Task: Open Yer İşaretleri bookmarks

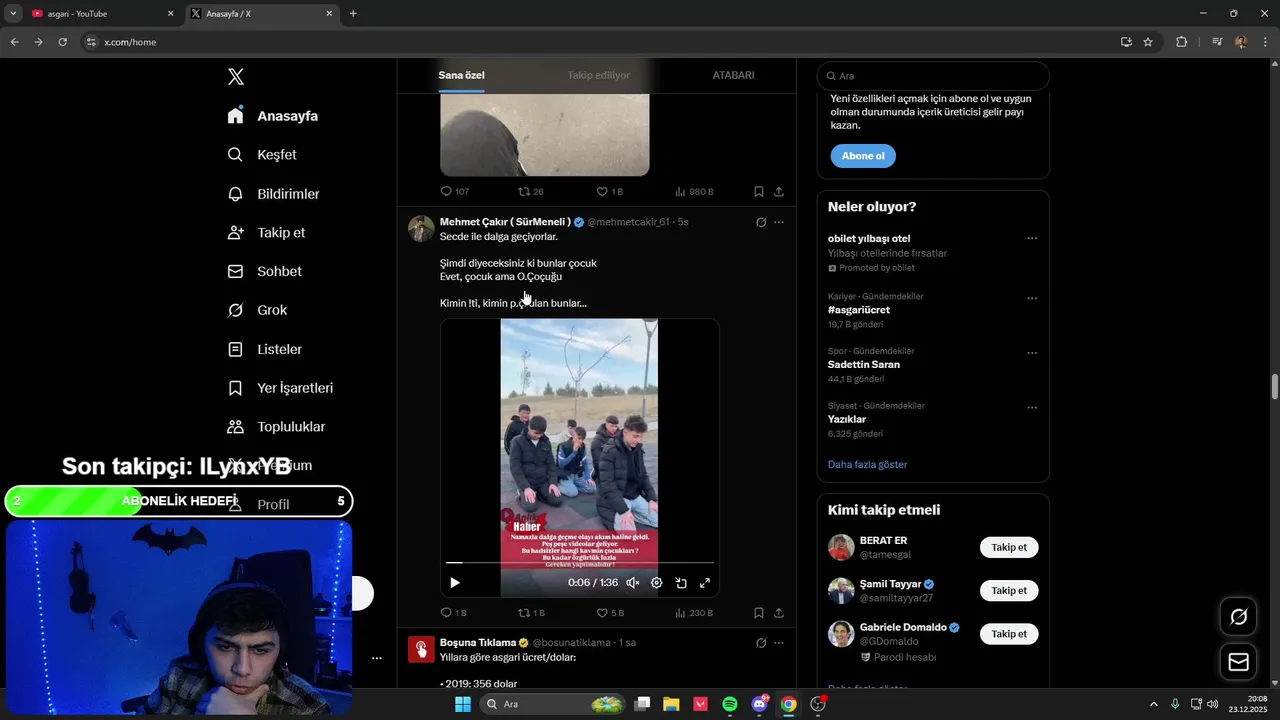Action: (x=280, y=388)
